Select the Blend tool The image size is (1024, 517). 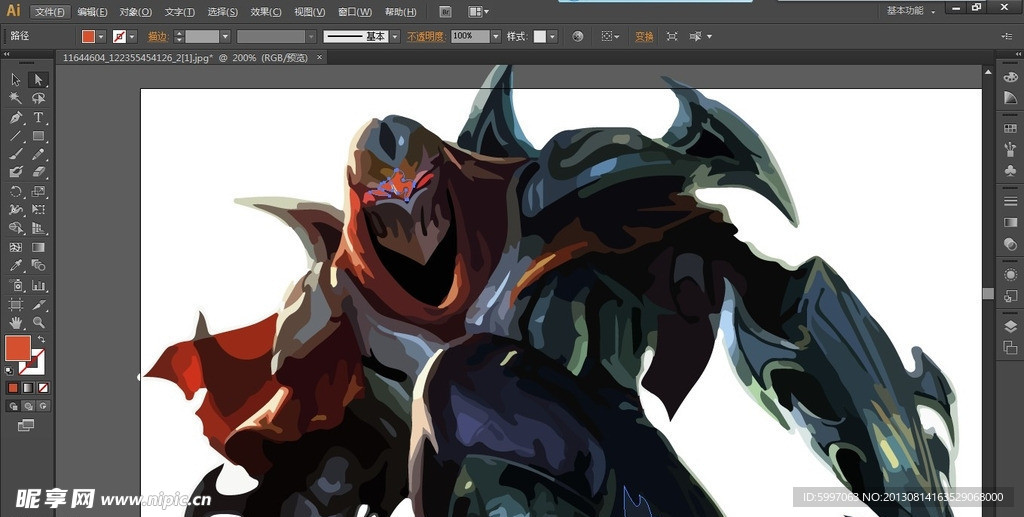coord(39,266)
